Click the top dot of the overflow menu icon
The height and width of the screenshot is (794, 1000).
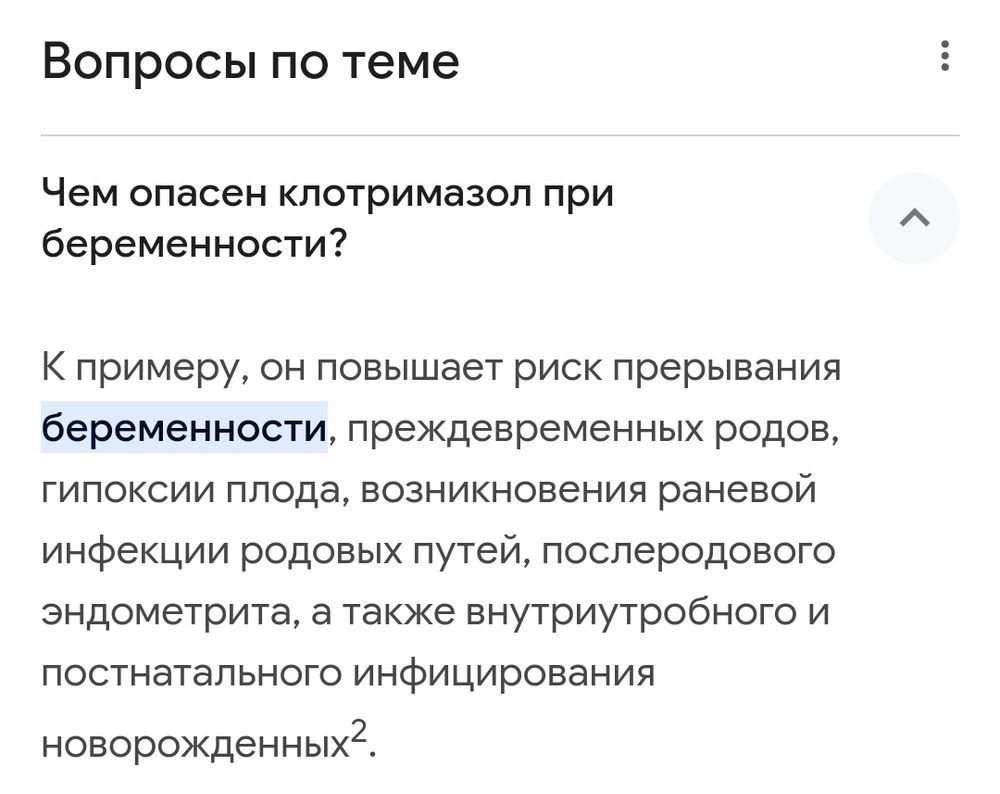coord(945,45)
